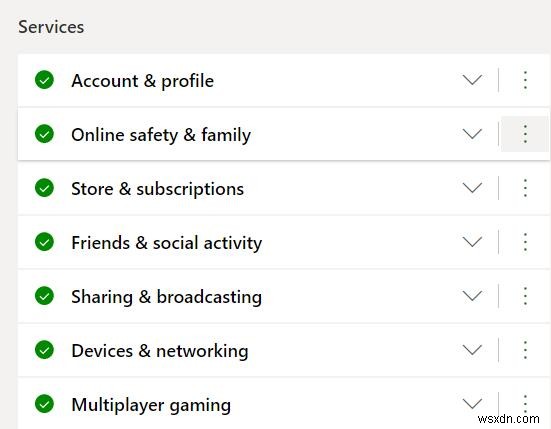Expand the Multiplayer gaming chevron

[472, 404]
